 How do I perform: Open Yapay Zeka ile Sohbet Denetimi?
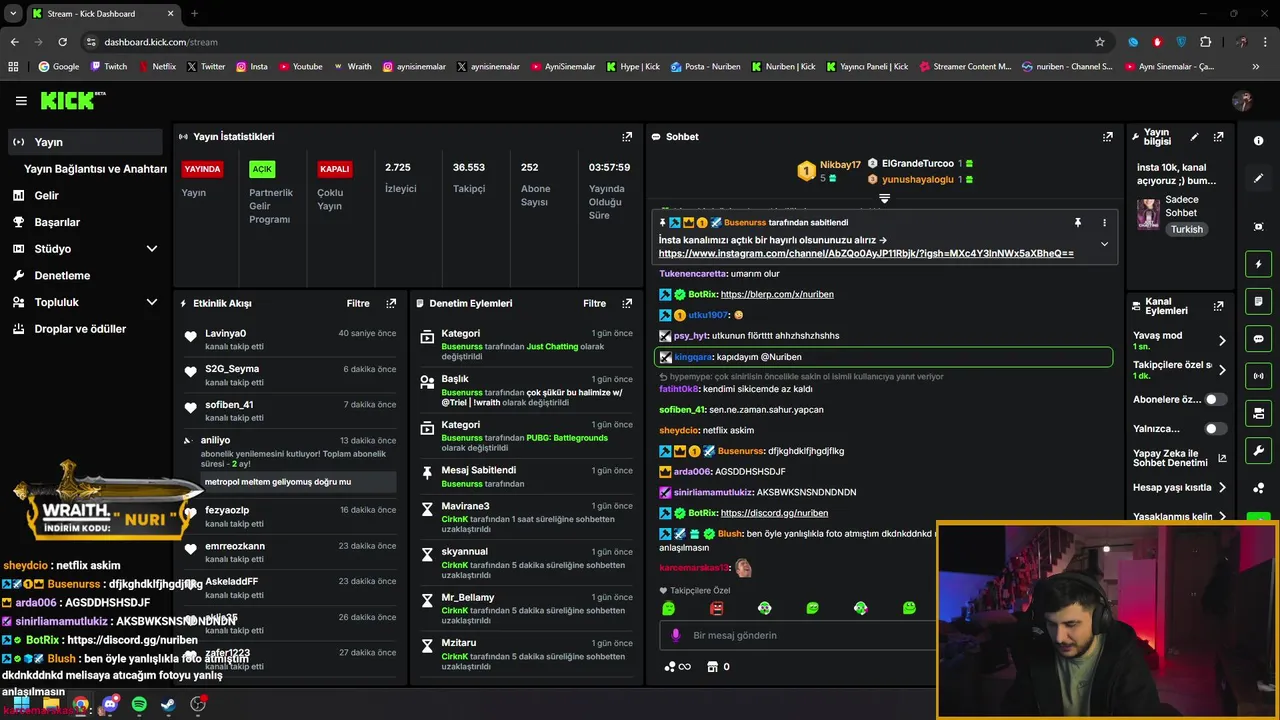pos(1179,458)
